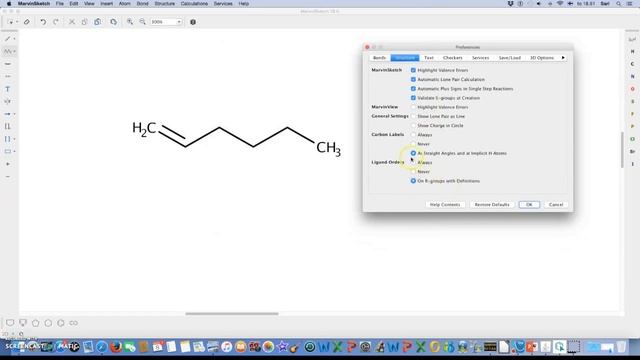
Task: Click the Restore Defaults button
Action: (x=492, y=204)
